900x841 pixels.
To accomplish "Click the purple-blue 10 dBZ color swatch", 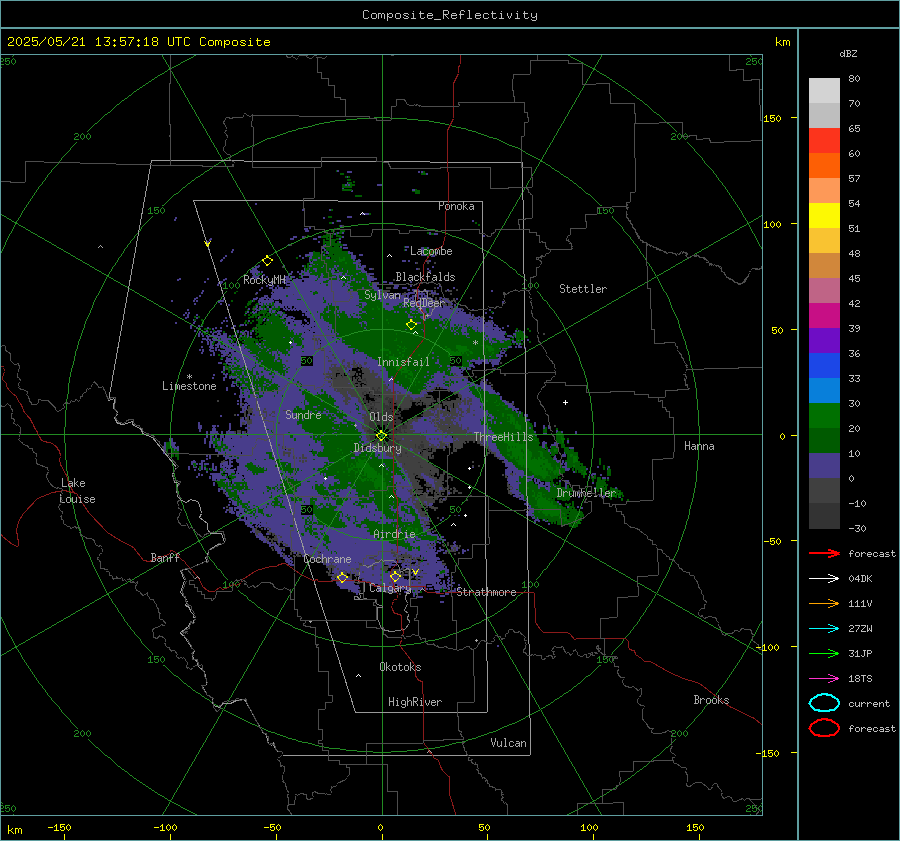I will (824, 466).
